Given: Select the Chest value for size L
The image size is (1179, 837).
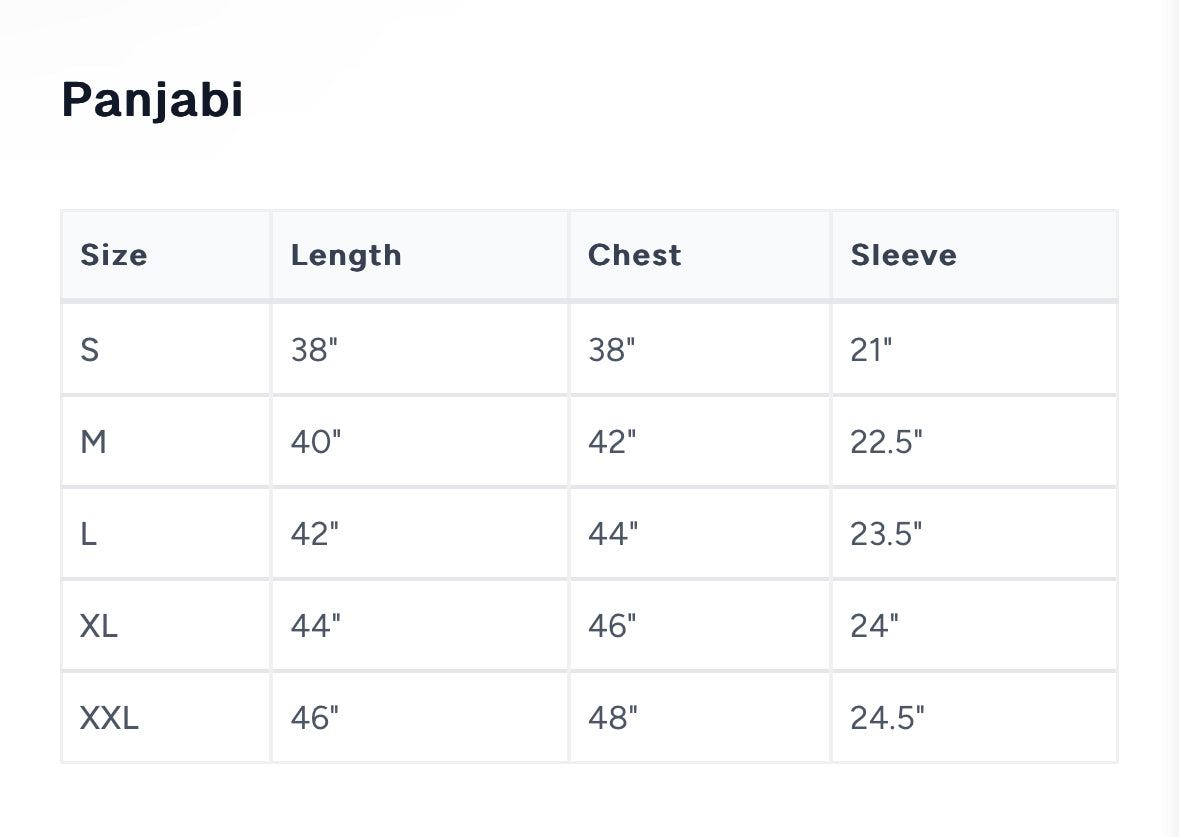Looking at the screenshot, I should [612, 534].
